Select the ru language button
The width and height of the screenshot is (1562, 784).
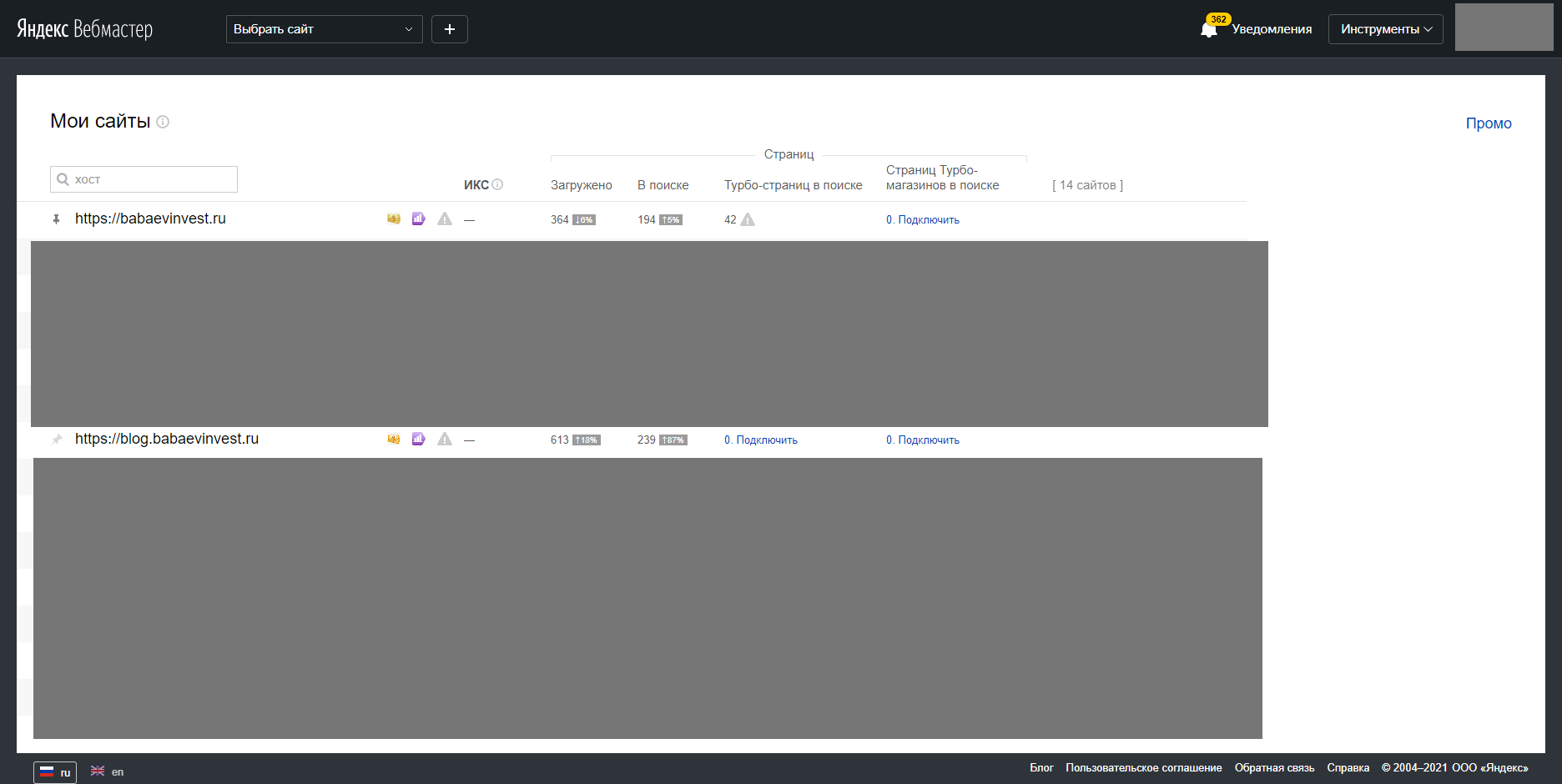tap(55, 772)
